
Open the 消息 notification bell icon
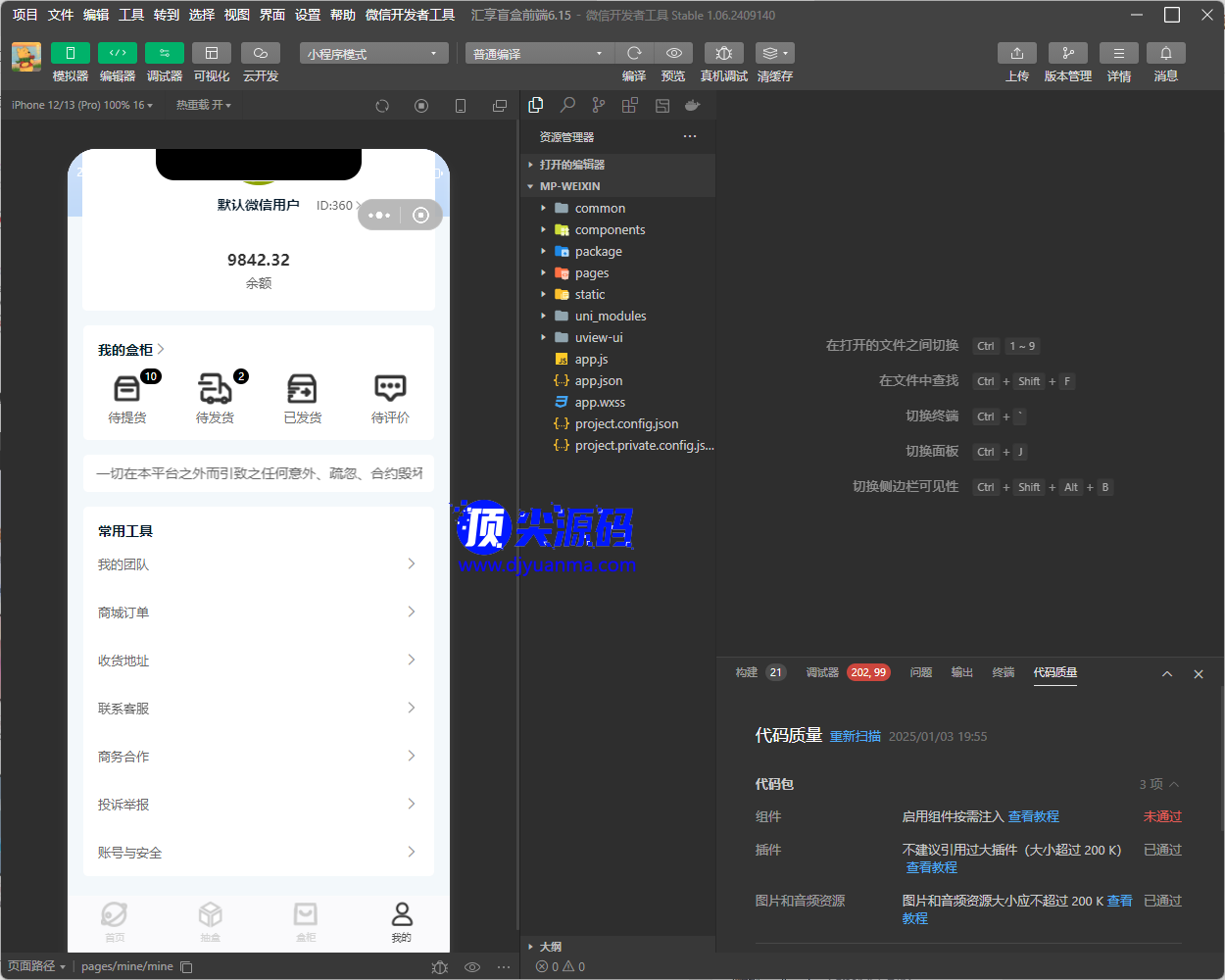click(1165, 53)
